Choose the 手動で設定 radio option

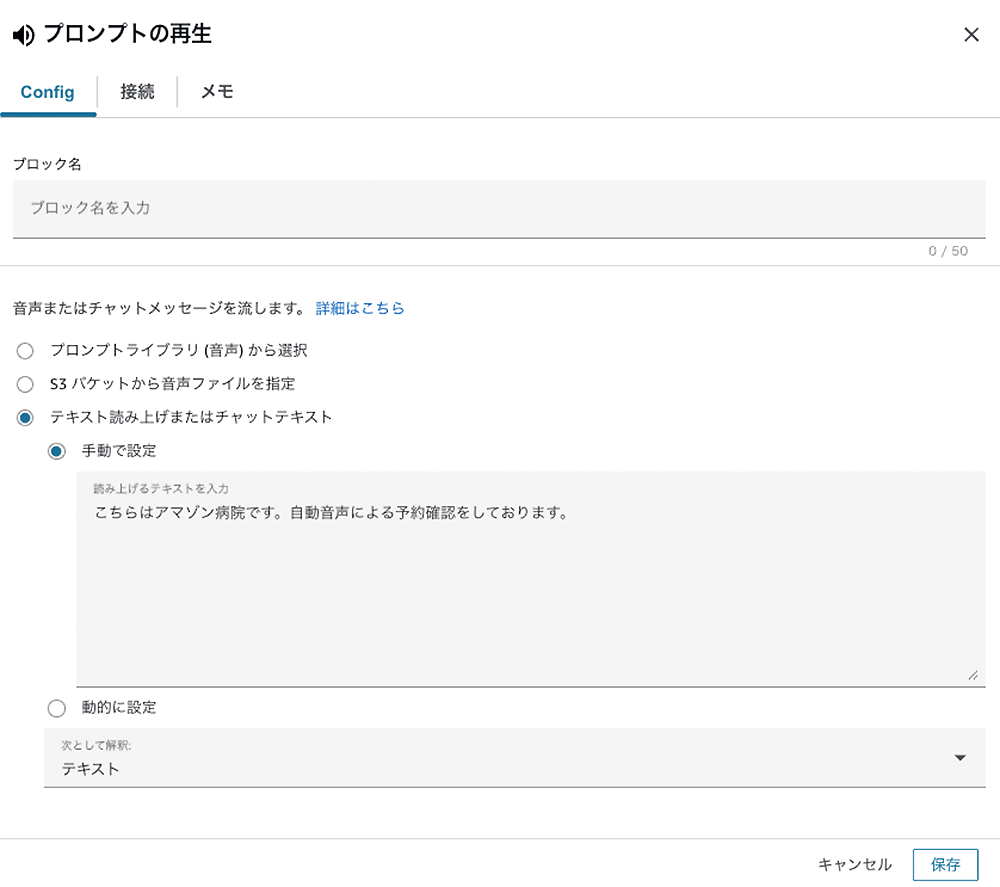(x=57, y=451)
